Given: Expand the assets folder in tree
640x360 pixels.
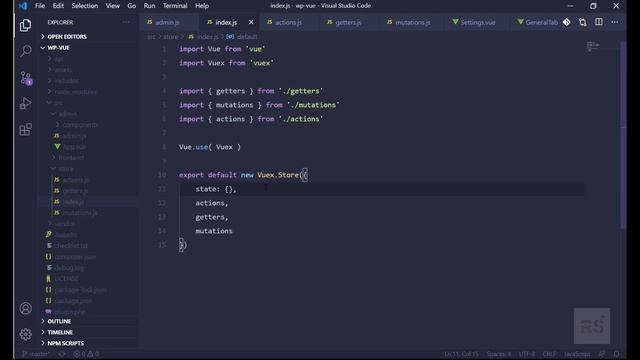Looking at the screenshot, I should (x=63, y=70).
